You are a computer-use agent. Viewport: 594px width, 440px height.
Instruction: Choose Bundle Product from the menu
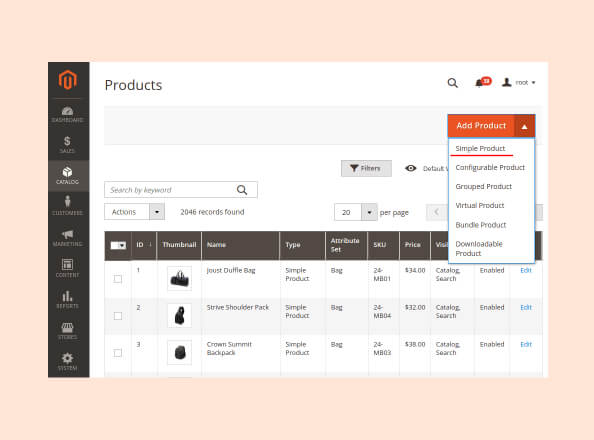(481, 225)
